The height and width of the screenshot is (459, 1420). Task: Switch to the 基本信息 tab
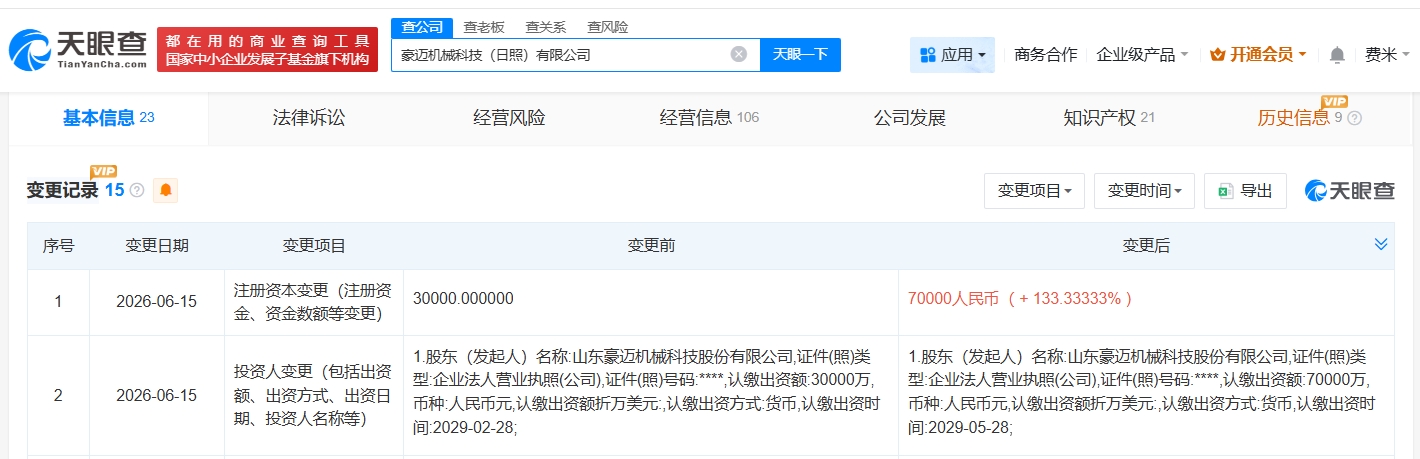[x=108, y=118]
